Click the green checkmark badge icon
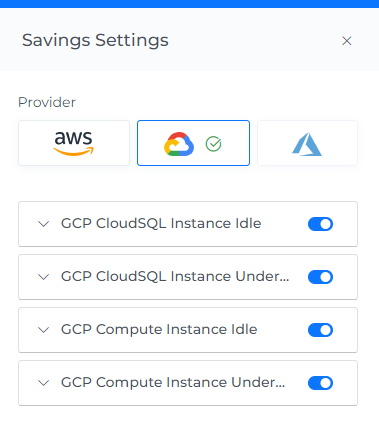Image resolution: width=379 pixels, height=421 pixels. [213, 144]
